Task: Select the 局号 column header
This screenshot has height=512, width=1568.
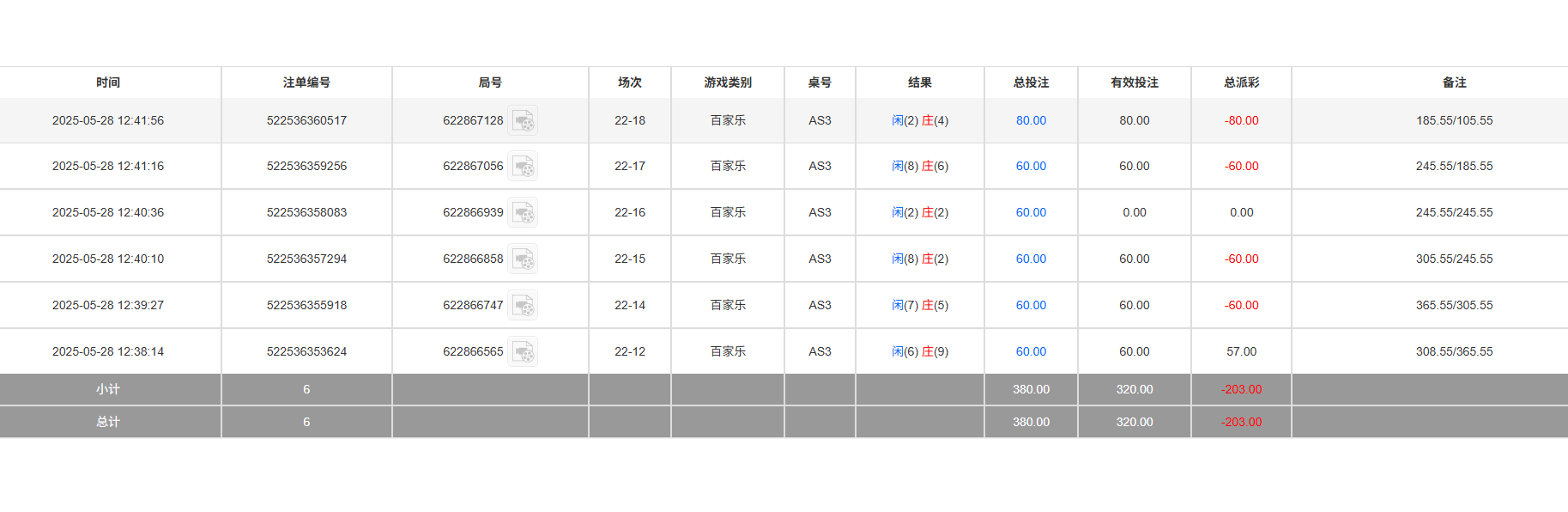Action: click(x=490, y=82)
